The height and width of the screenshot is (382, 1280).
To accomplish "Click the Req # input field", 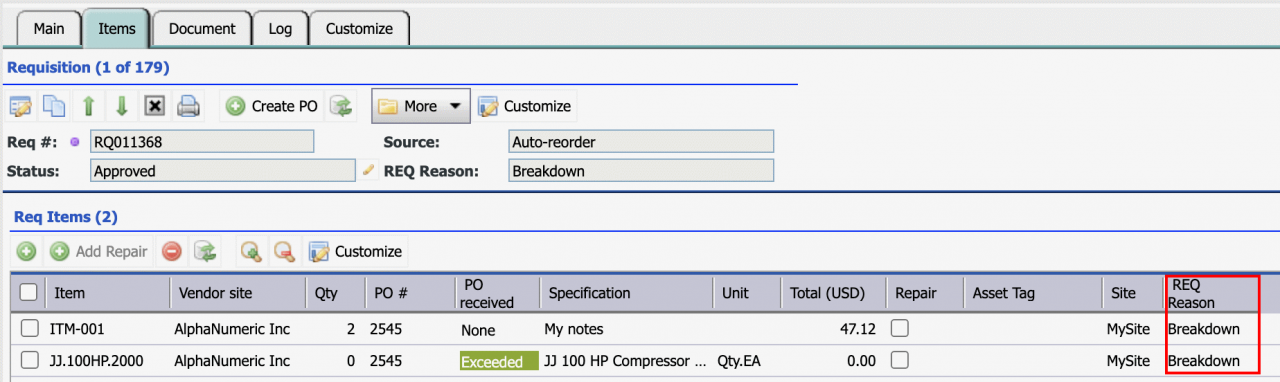I will tap(202, 142).
